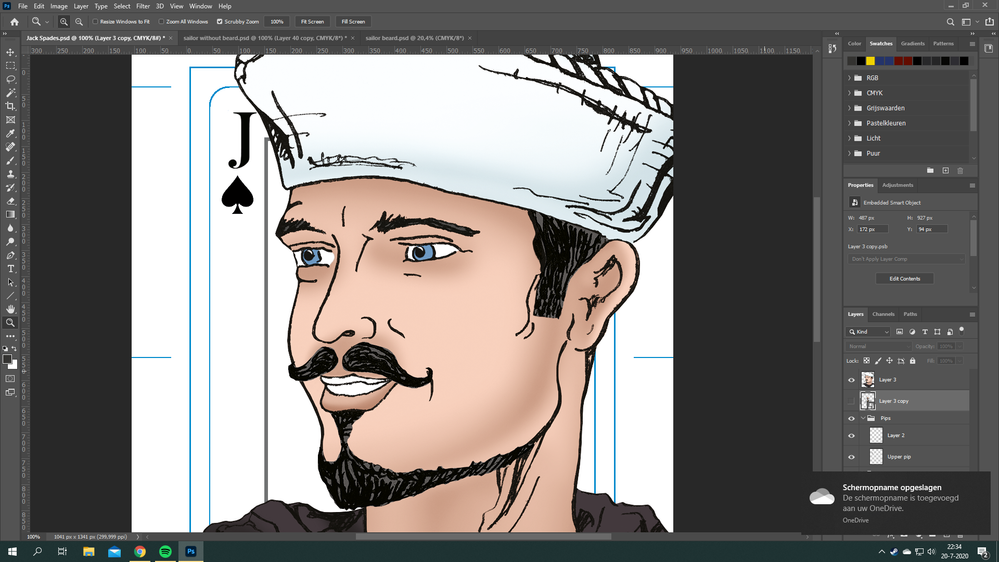Image resolution: width=999 pixels, height=562 pixels.
Task: Click the Home icon in options bar
Action: pyautogui.click(x=14, y=21)
